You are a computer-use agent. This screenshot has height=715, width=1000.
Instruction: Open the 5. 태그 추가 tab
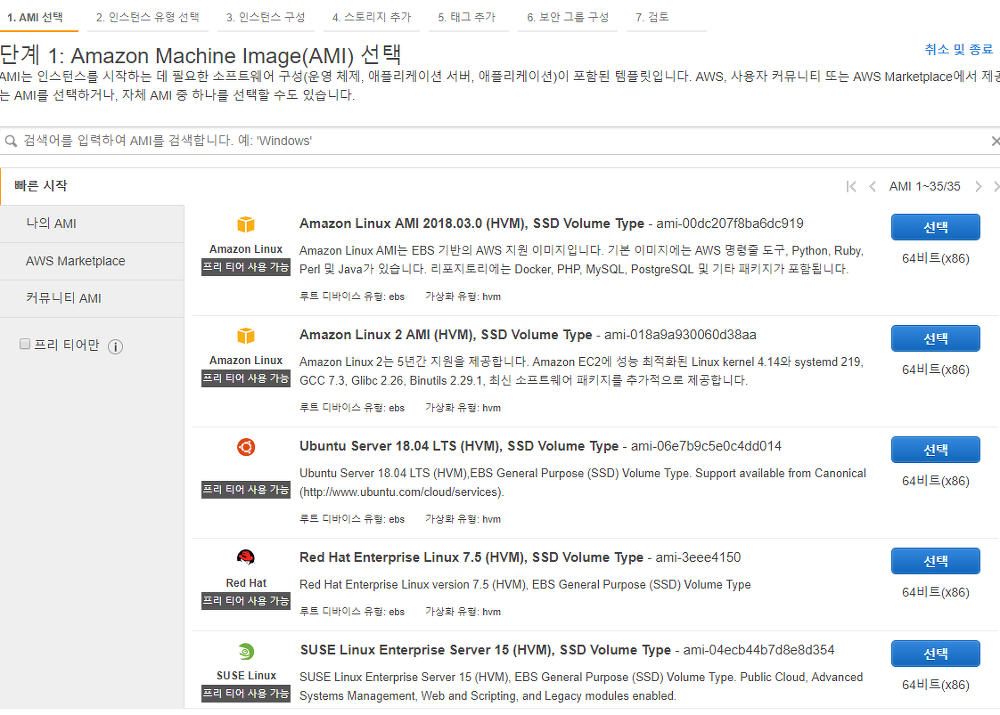click(467, 17)
